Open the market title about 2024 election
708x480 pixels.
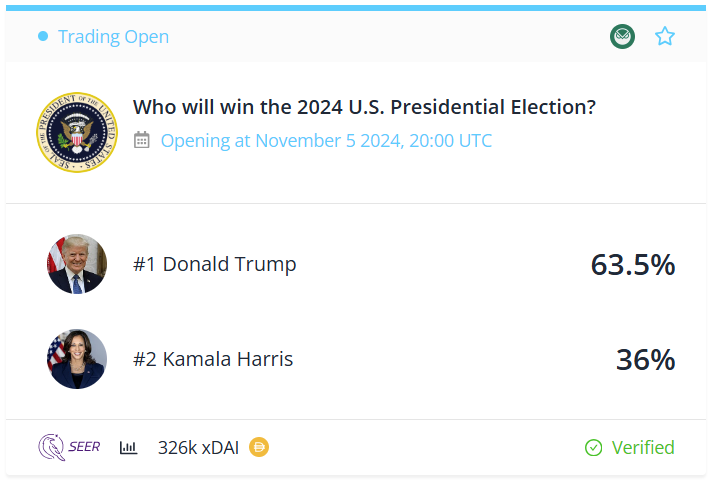point(364,107)
